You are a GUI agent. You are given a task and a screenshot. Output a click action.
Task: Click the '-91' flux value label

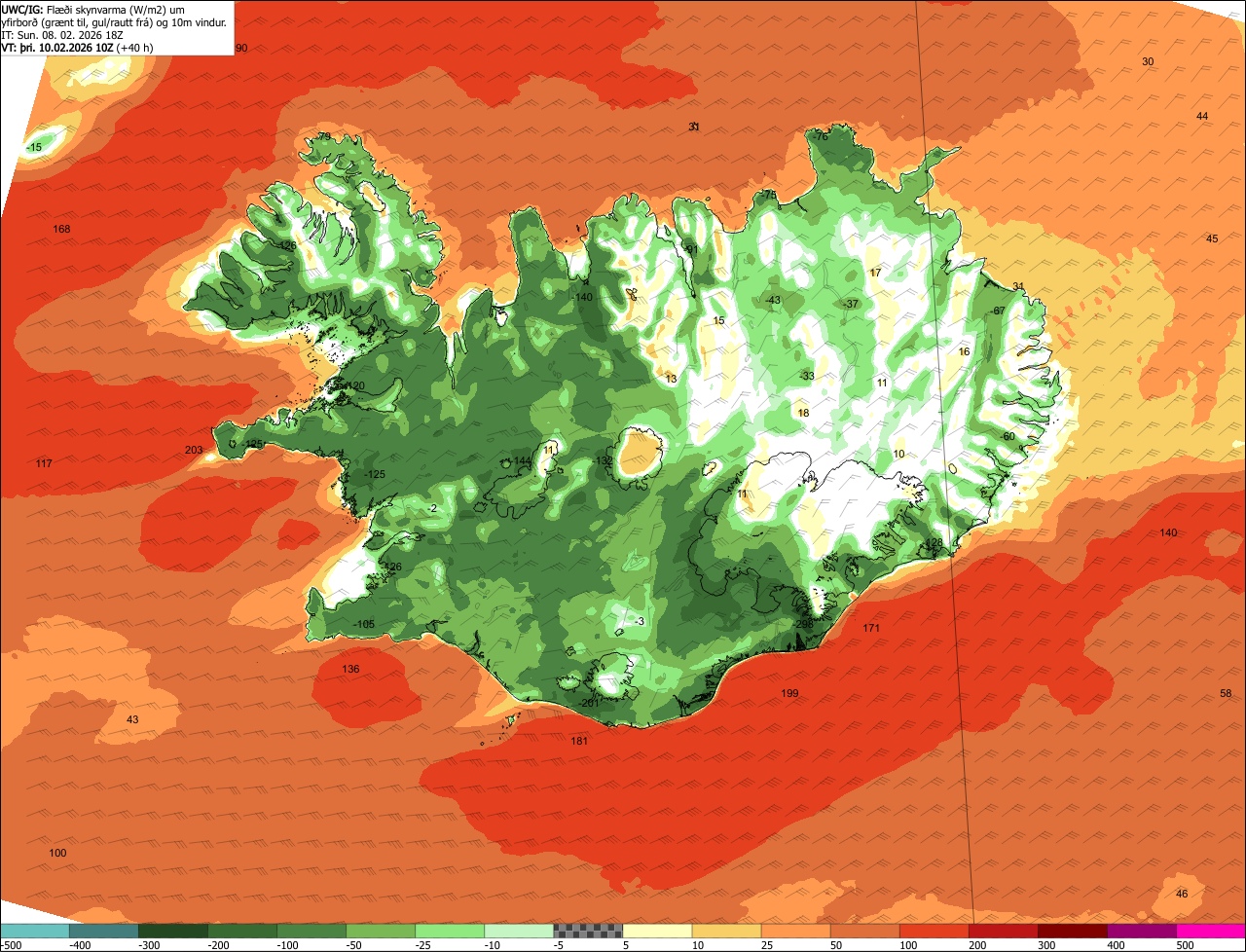coord(689,249)
